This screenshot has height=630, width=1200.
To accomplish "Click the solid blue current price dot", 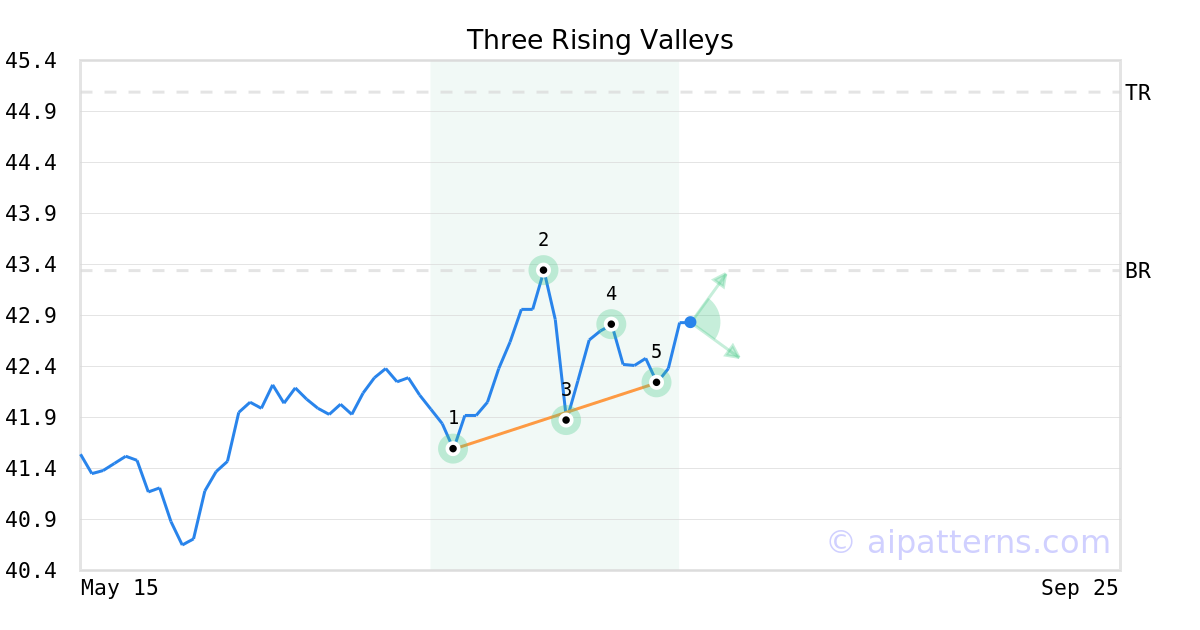I will [690, 322].
